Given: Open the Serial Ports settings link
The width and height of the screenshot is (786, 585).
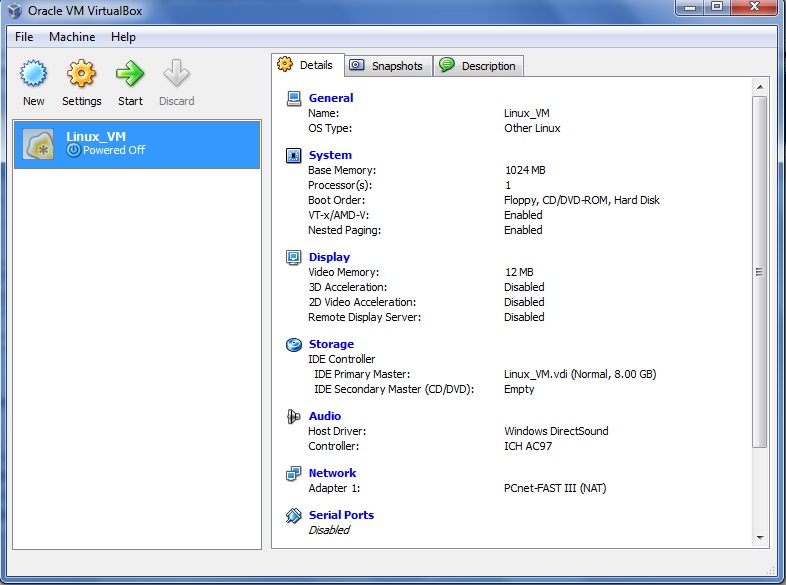Looking at the screenshot, I should coord(341,515).
